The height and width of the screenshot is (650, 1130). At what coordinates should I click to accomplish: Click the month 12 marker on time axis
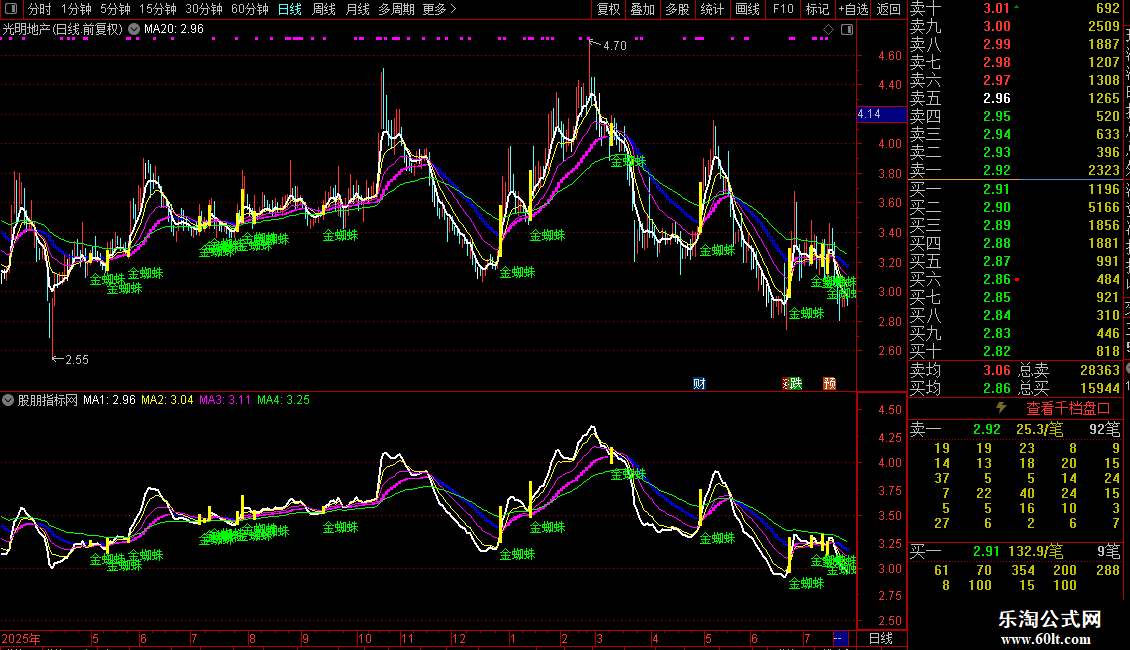459,638
